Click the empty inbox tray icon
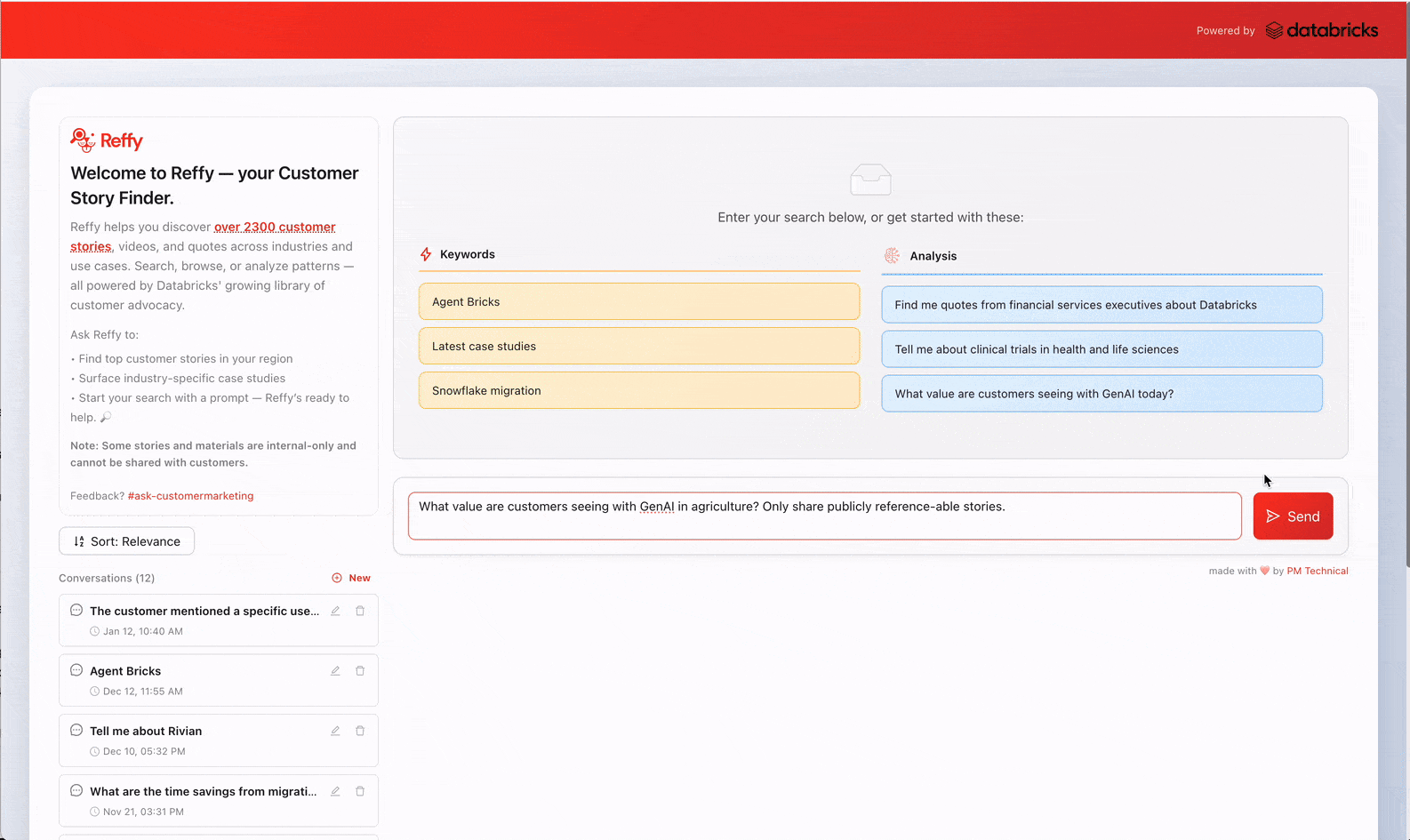This screenshot has width=1410, height=840. tap(870, 180)
